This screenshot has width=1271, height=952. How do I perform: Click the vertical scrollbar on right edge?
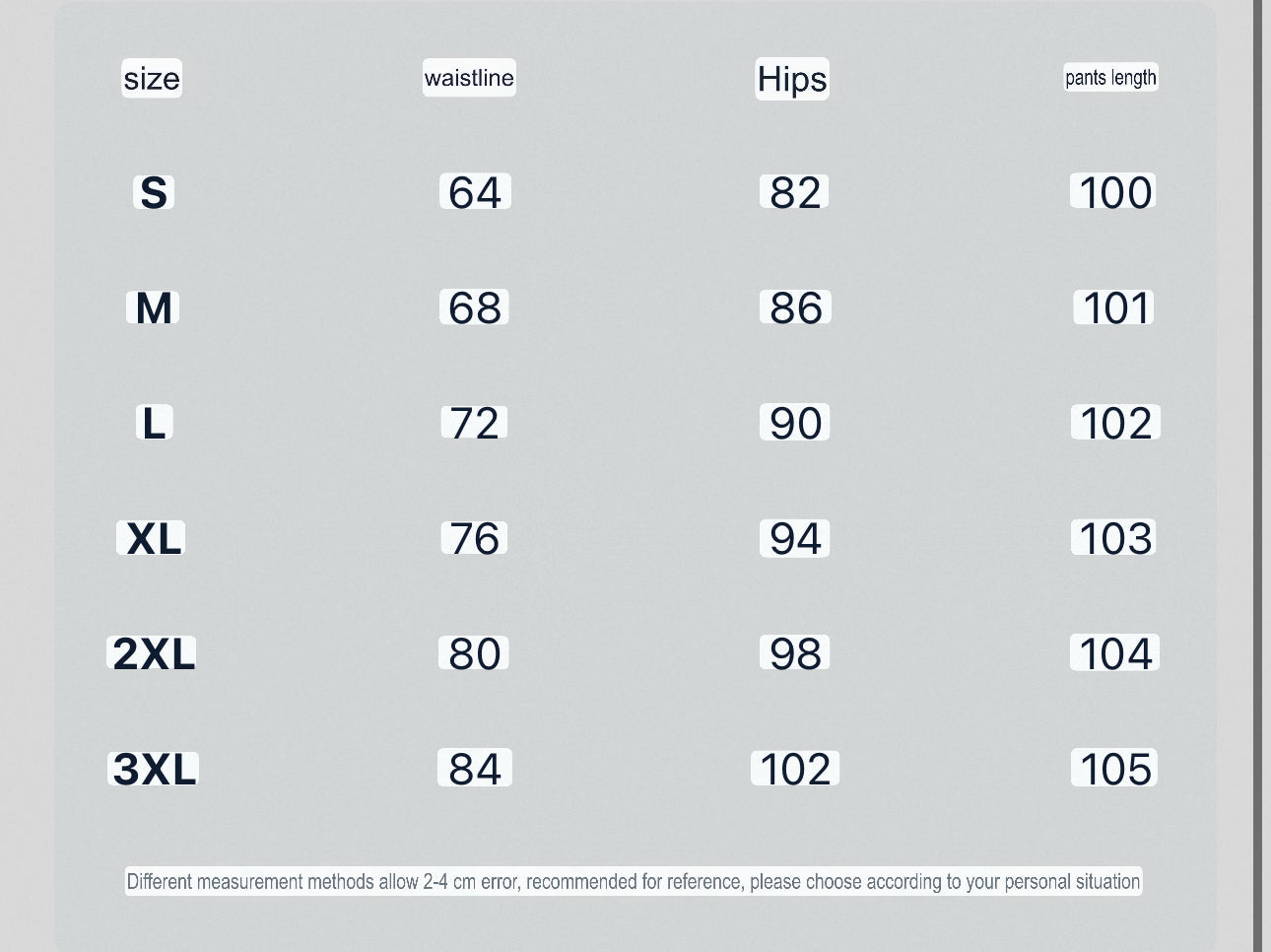[x=1258, y=476]
